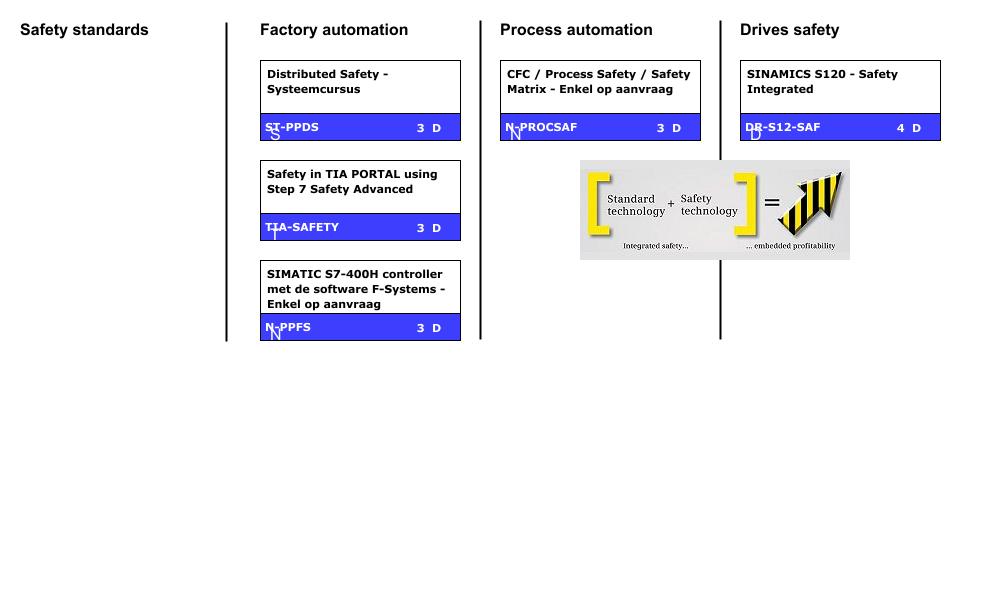This screenshot has width=1008, height=611.
Task: Click the 'N' letter marker on N-PPFS
Action: [275, 334]
